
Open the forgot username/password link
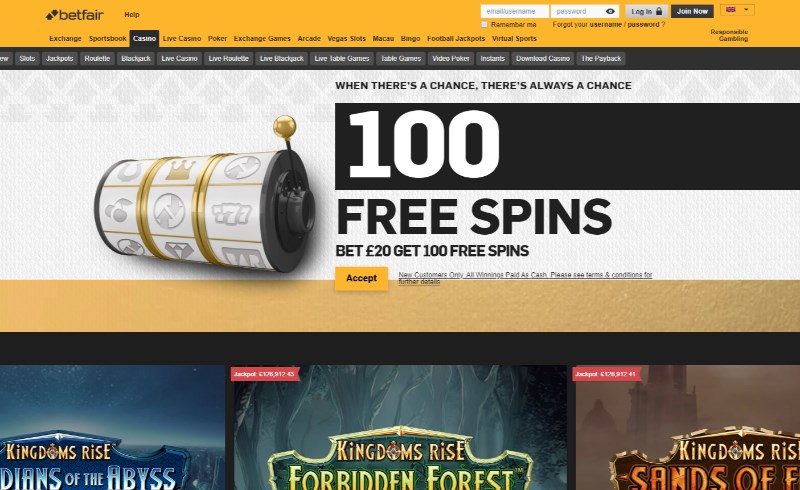click(609, 24)
